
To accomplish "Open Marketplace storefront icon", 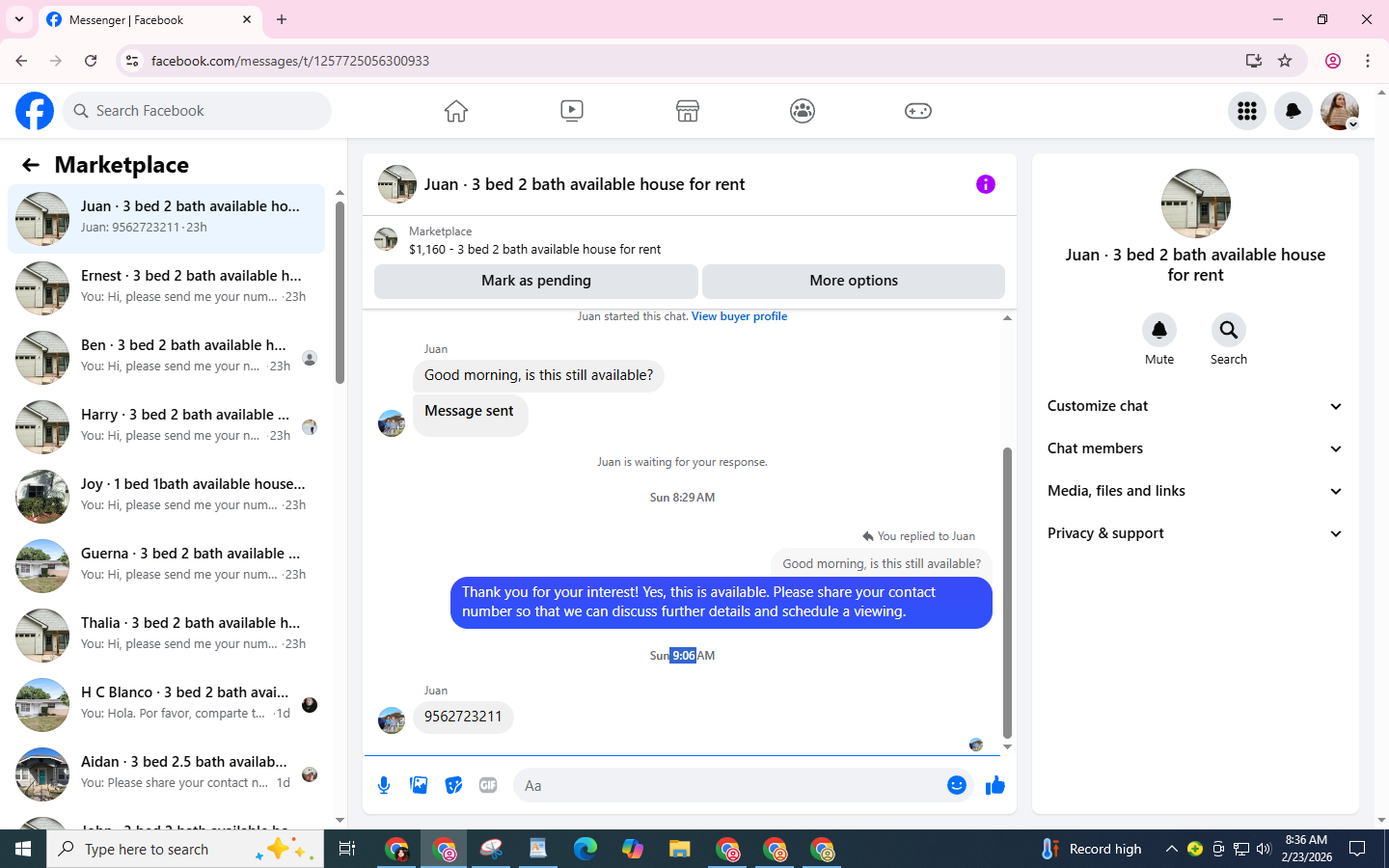I will coord(688,111).
